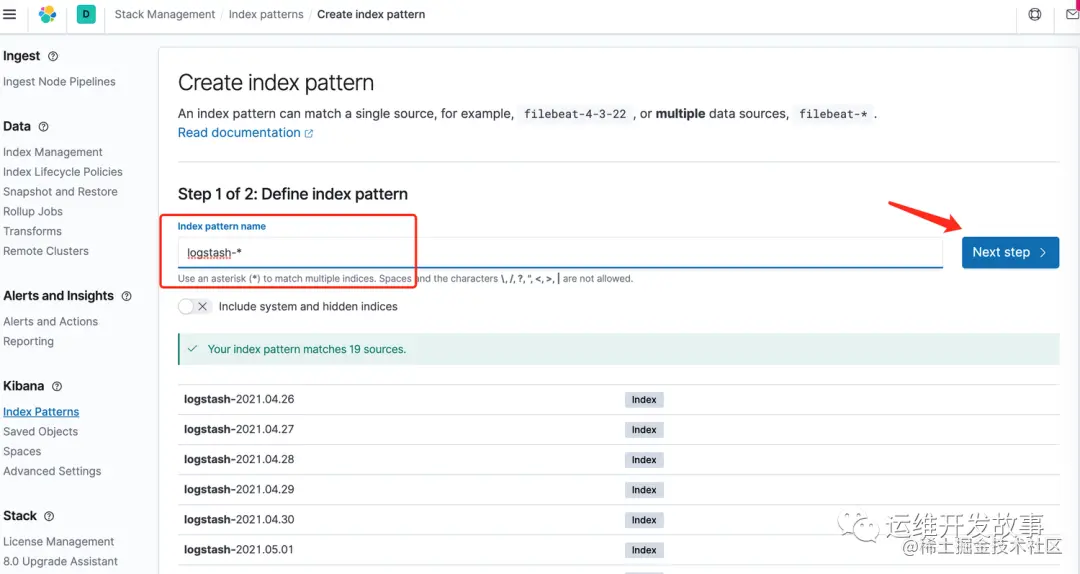Click the logstash-2021.04.29 row
Image resolution: width=1080 pixels, height=574 pixels.
point(618,490)
